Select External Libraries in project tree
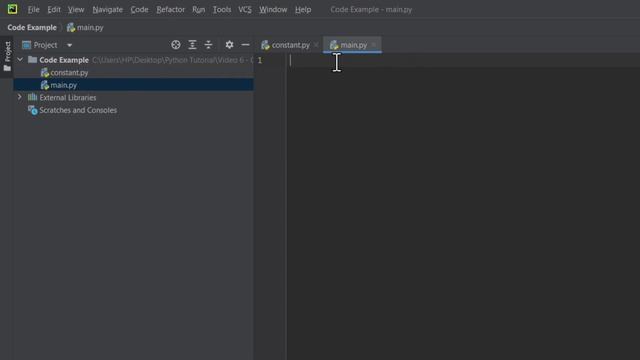 coord(68,98)
